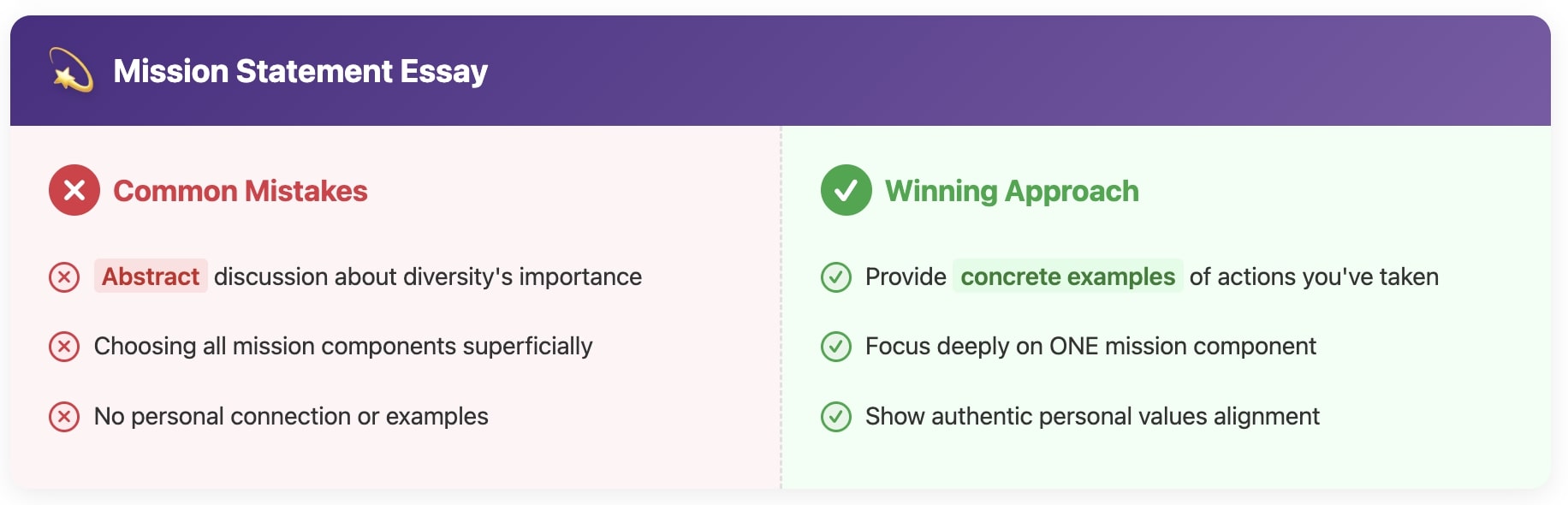The image size is (1568, 505).
Task: Click Focus deeply on ONE mission component text
Action: 1090,347
